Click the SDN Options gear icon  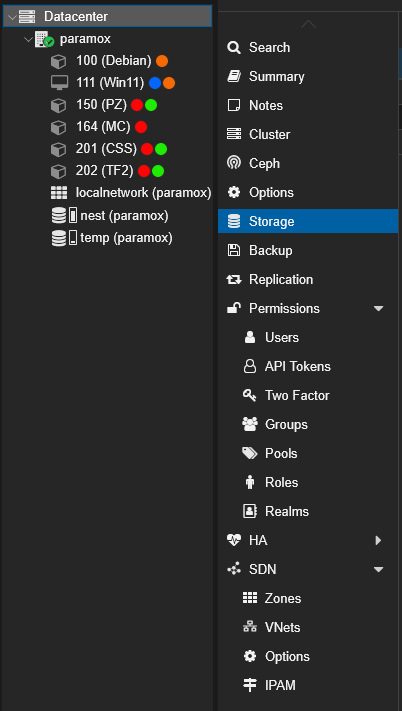point(250,657)
